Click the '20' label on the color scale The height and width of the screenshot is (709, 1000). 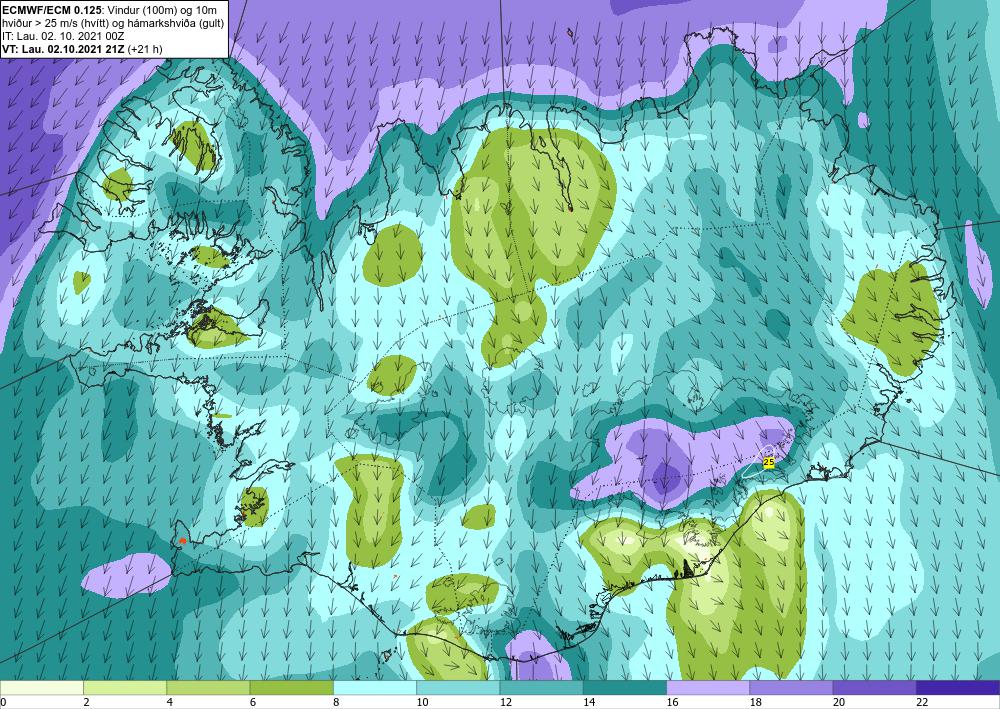coord(839,702)
